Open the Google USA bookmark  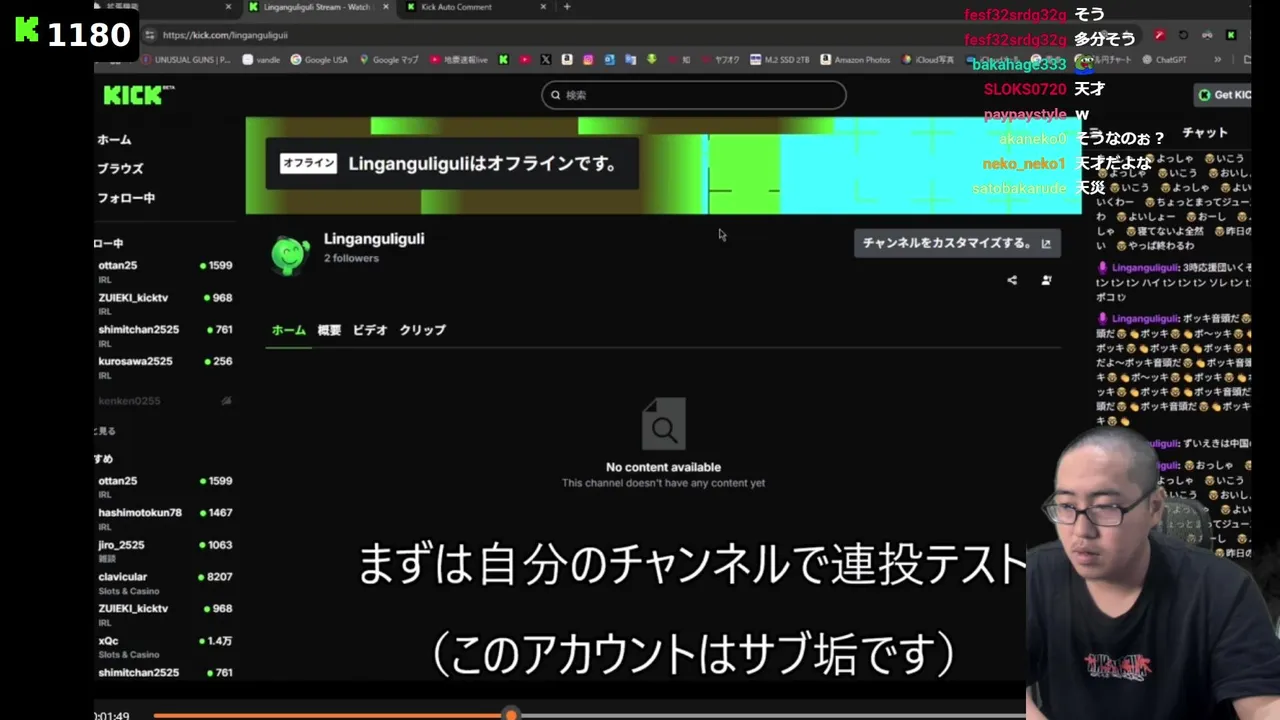(319, 60)
